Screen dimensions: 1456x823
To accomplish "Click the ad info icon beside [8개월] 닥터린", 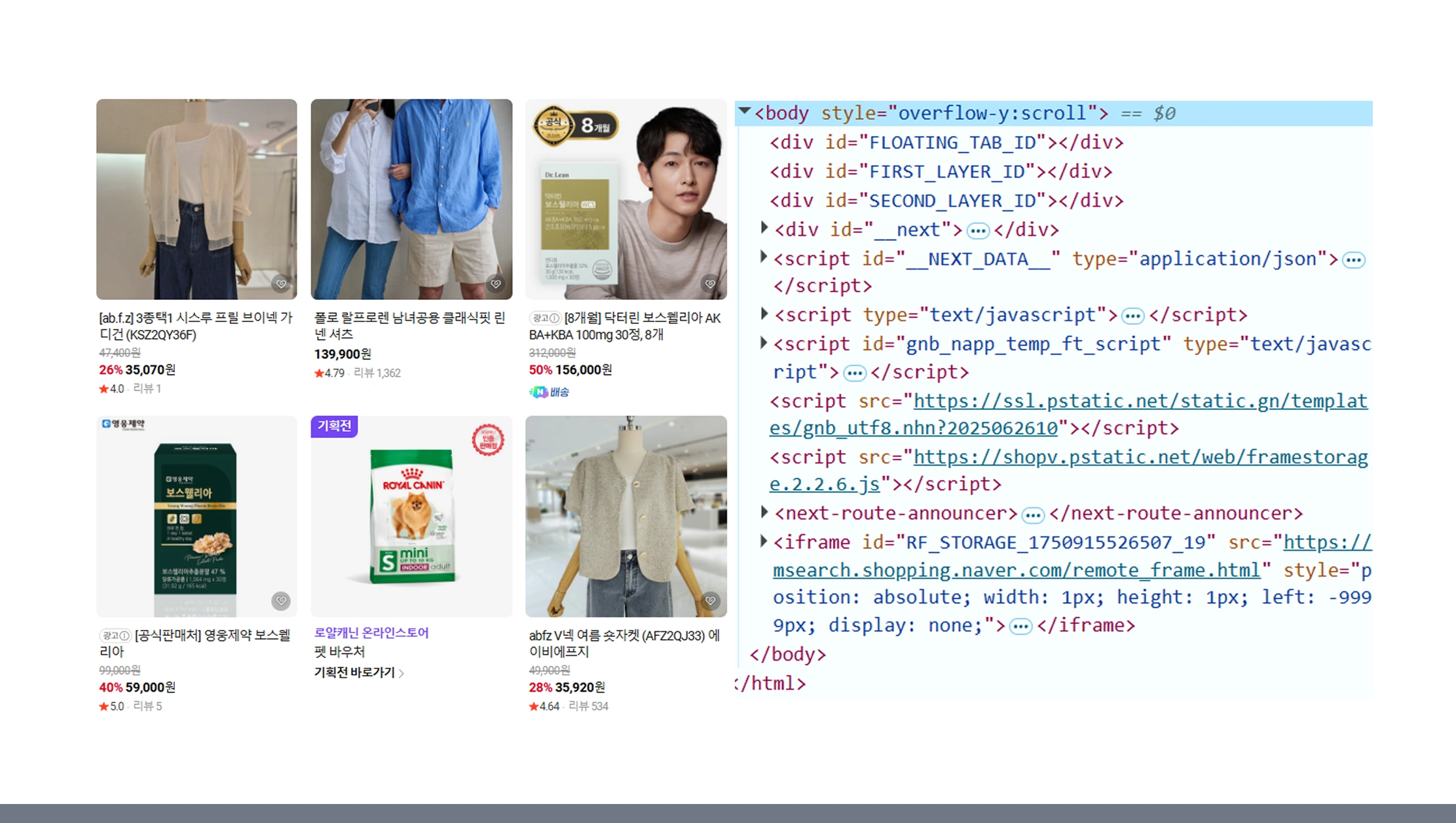I will 554,318.
